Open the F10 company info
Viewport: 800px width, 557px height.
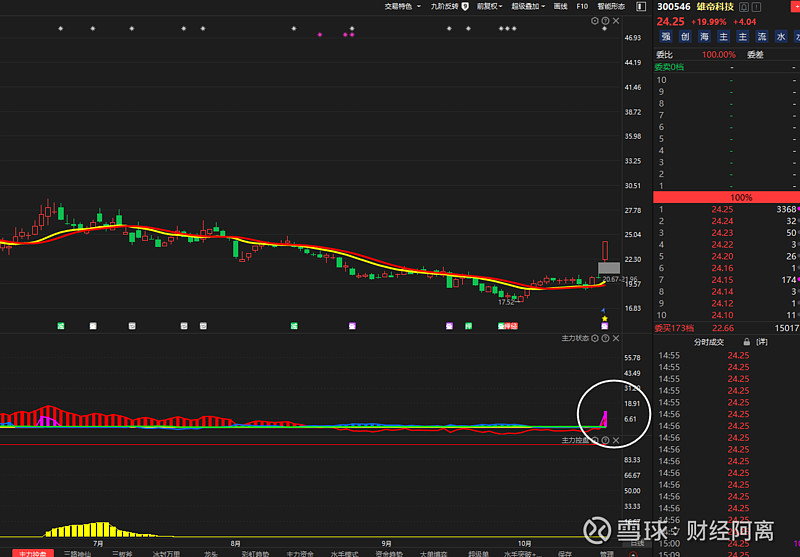pyautogui.click(x=582, y=6)
